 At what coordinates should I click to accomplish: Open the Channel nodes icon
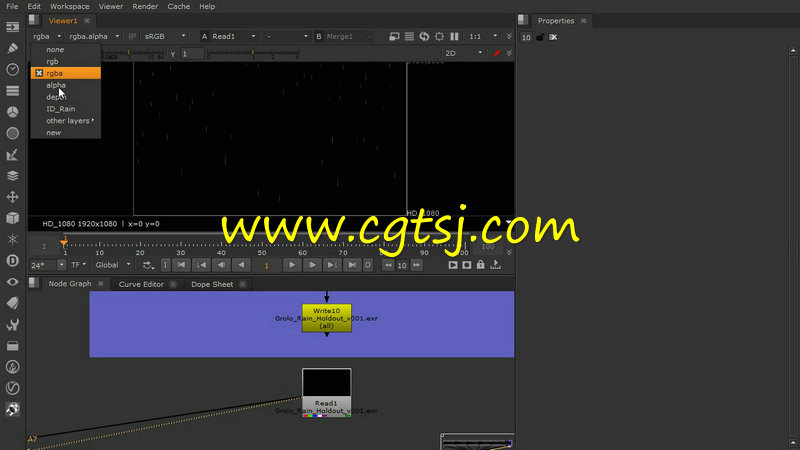point(12,91)
